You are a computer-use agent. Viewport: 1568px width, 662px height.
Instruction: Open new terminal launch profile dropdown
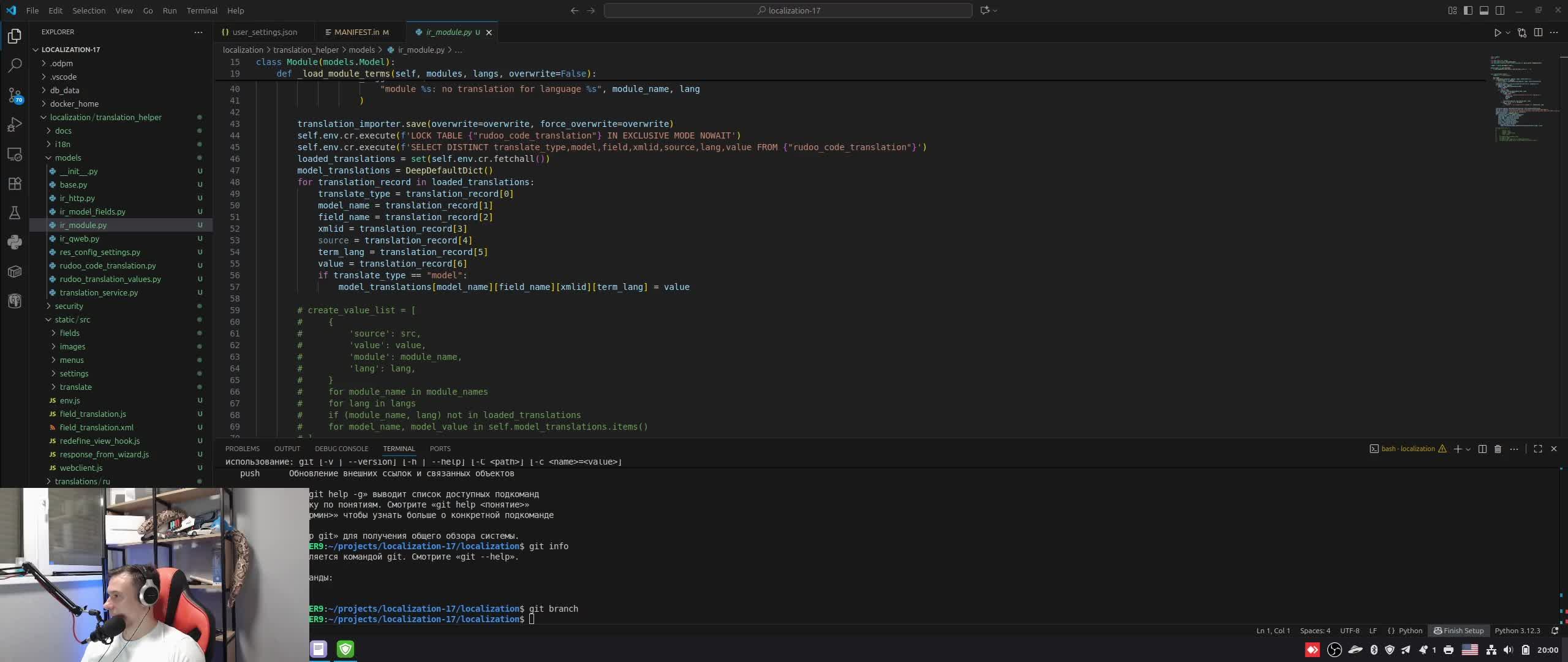1468,449
